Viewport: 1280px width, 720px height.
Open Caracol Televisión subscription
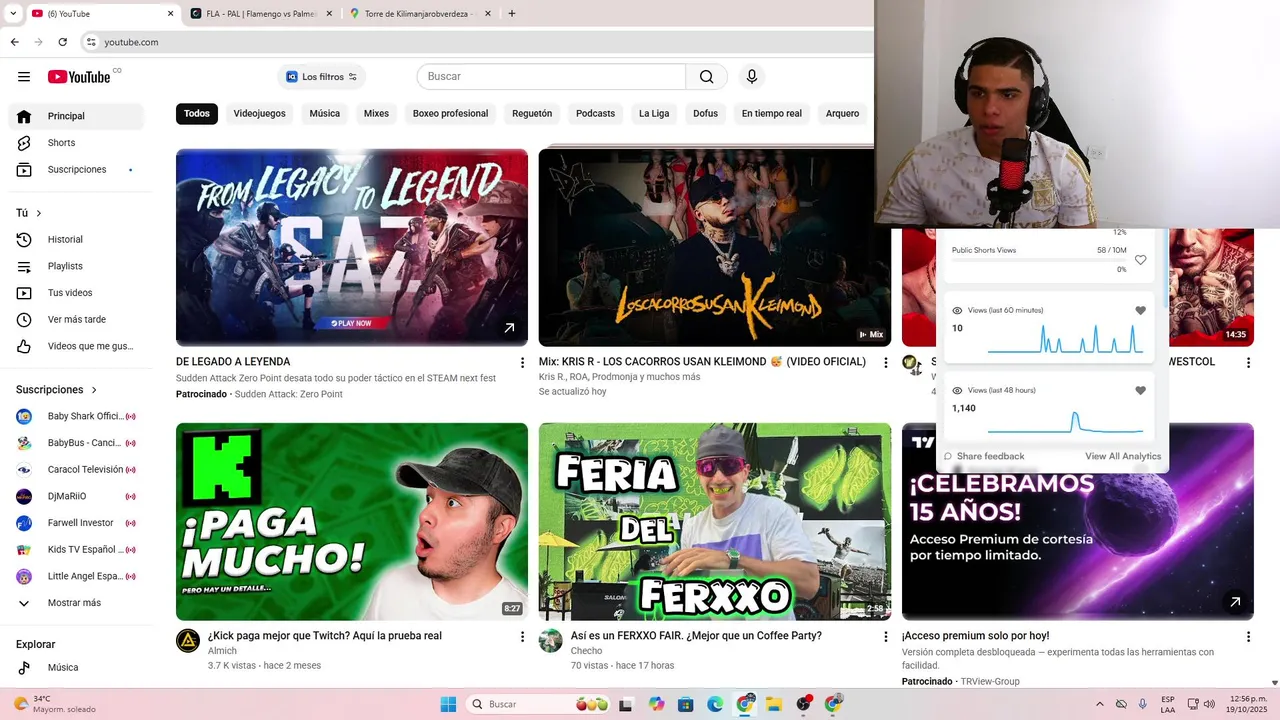[x=76, y=470]
